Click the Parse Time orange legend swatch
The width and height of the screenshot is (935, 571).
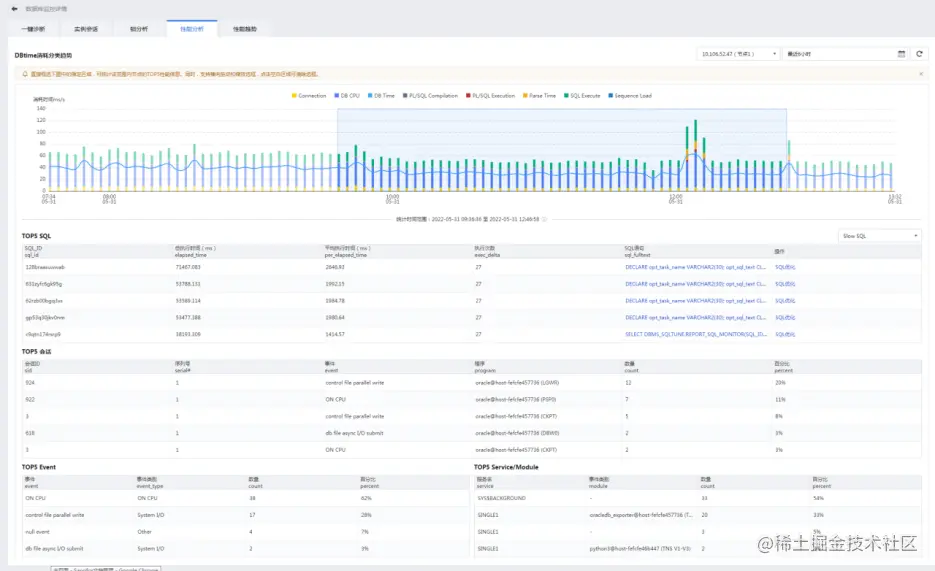(x=525, y=95)
